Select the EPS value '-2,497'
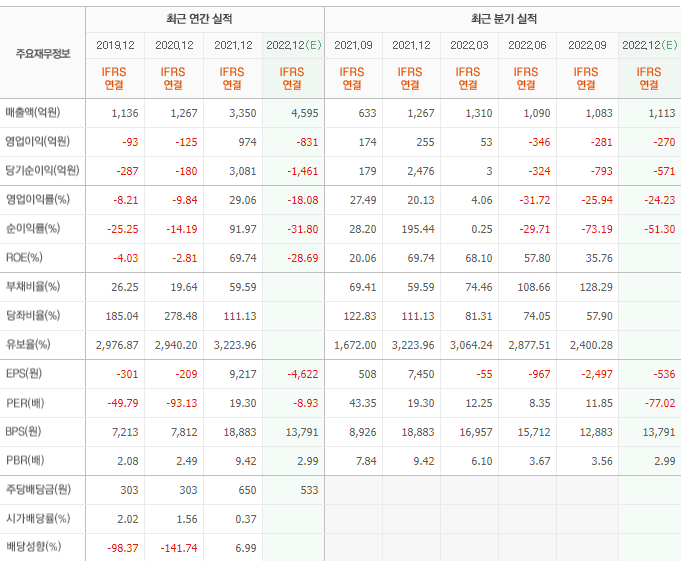The height and width of the screenshot is (561, 689). (597, 374)
